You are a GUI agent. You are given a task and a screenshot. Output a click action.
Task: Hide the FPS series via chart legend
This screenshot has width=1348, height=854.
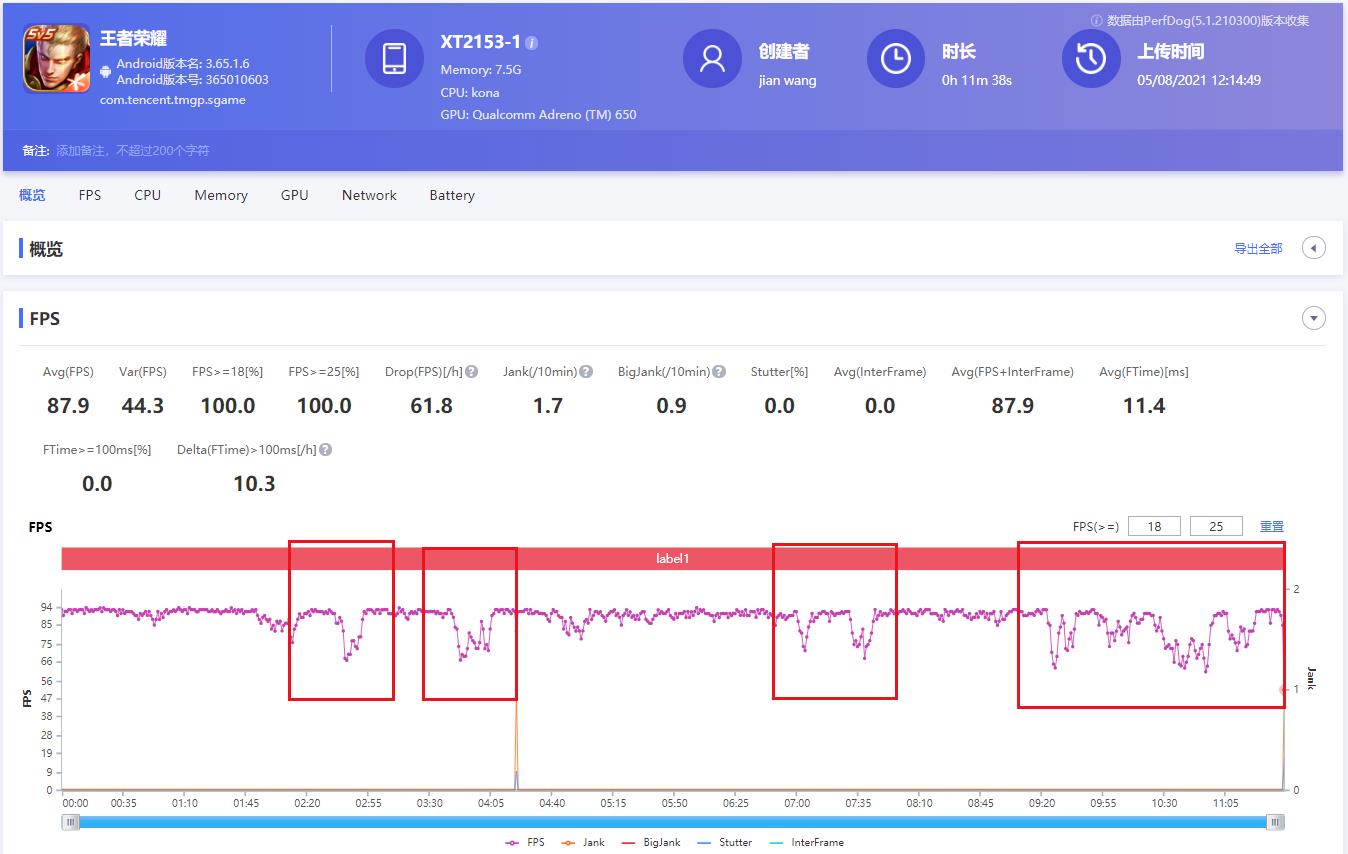click(527, 843)
